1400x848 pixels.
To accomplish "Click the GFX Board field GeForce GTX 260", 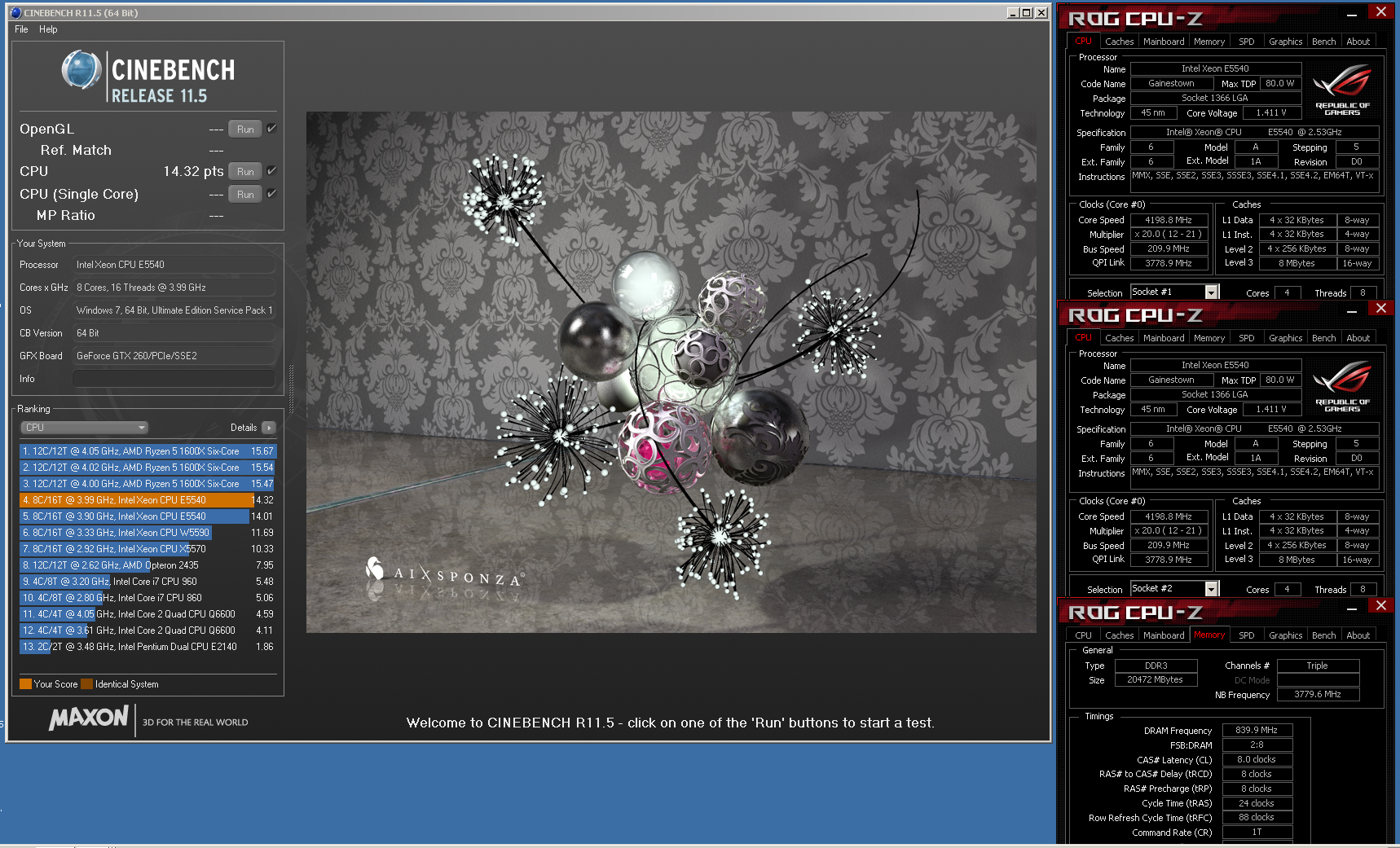I will coord(174,356).
